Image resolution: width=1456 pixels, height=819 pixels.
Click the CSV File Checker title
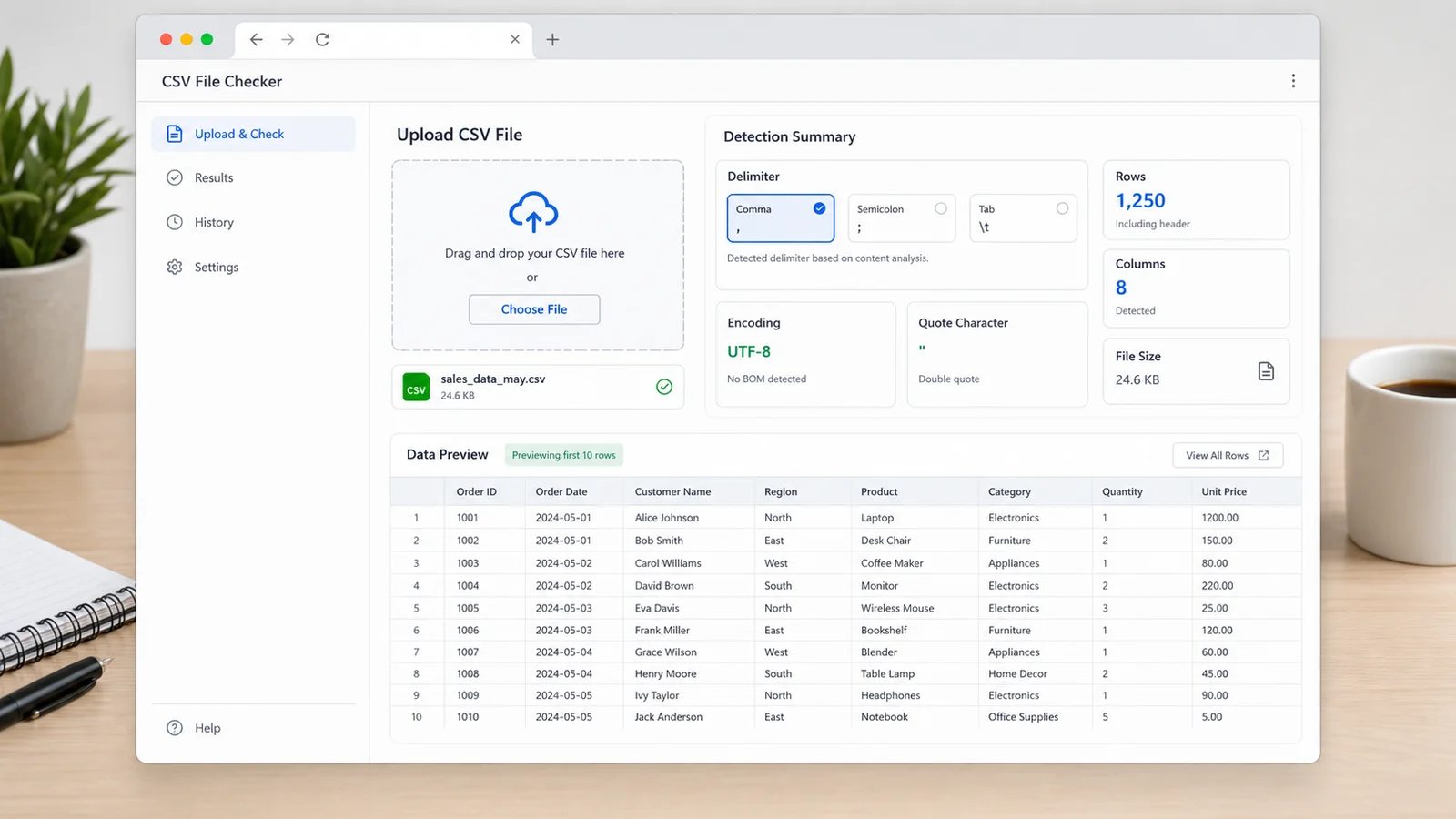pyautogui.click(x=222, y=81)
